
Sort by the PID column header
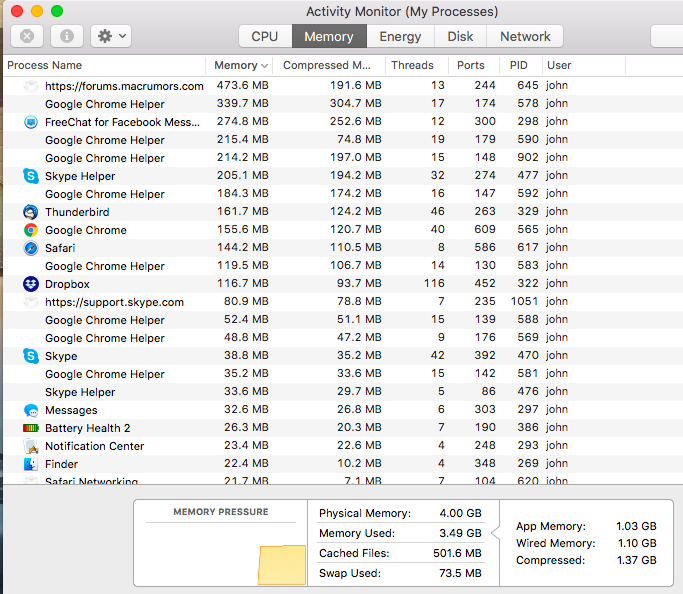tap(520, 65)
